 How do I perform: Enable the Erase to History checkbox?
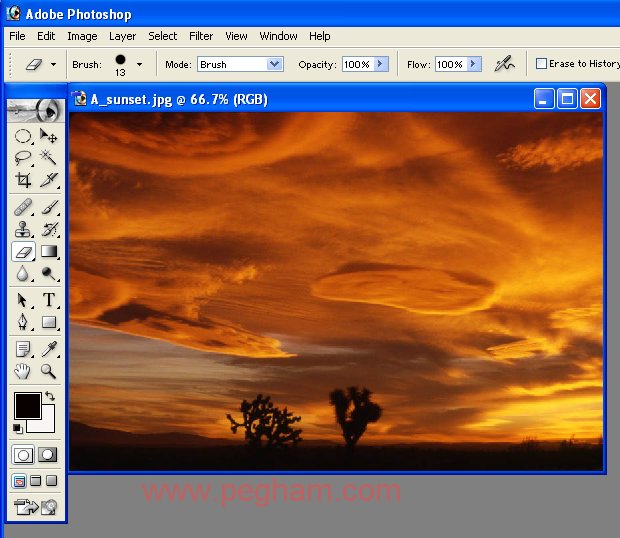(x=541, y=64)
